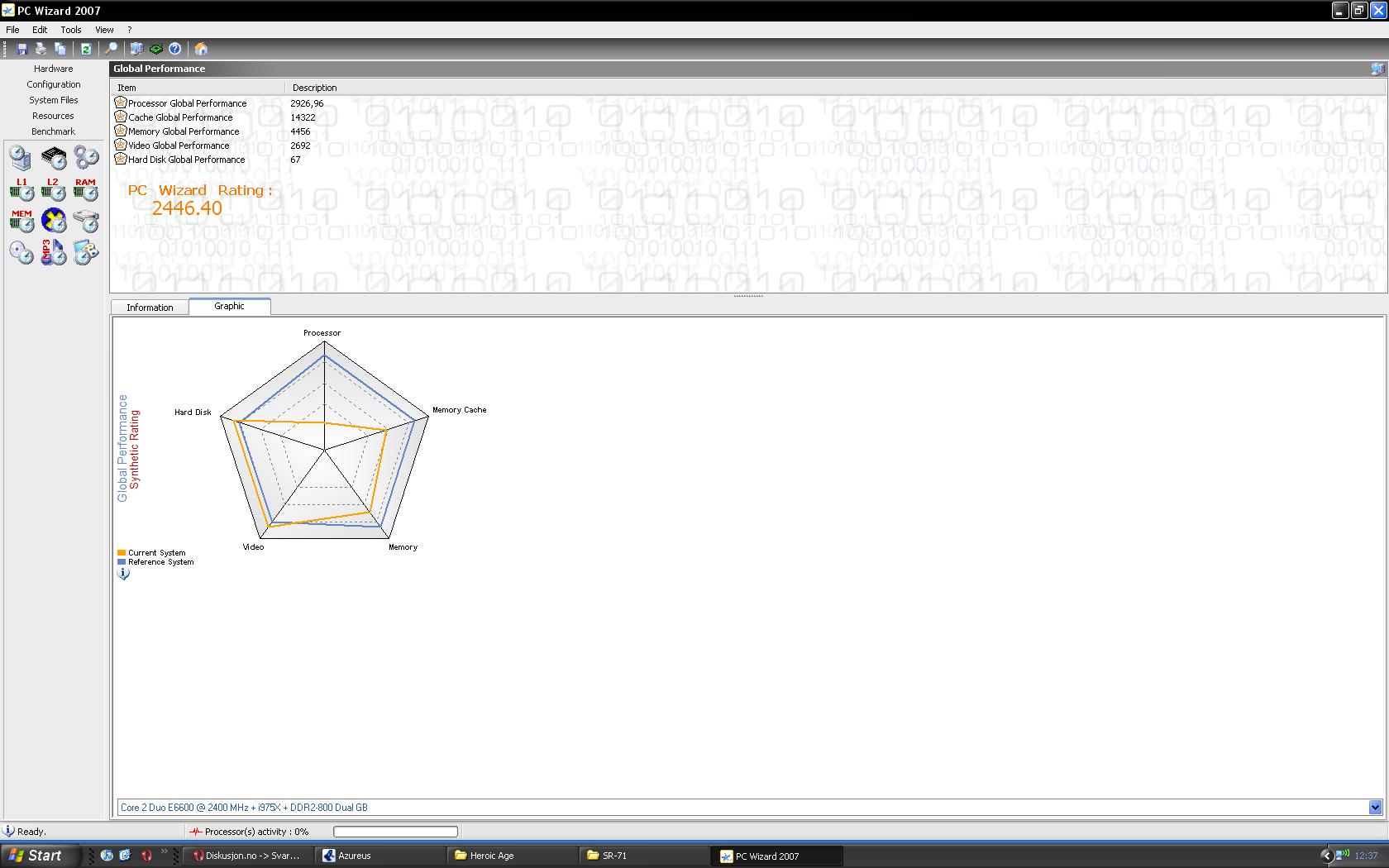The width and height of the screenshot is (1389, 868).
Task: Run the Hard Disk benchmark icon
Action: tap(86, 221)
